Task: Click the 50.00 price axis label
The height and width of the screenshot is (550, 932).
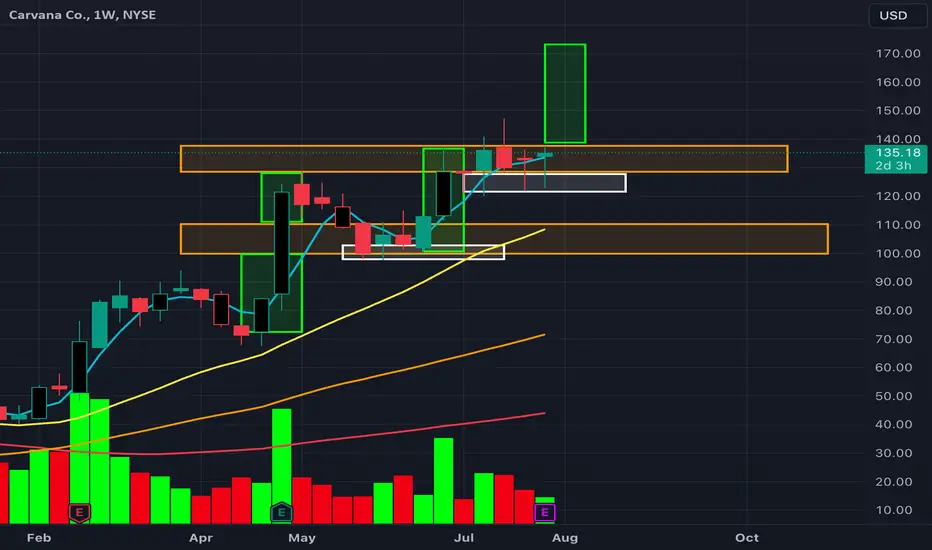Action: 893,396
